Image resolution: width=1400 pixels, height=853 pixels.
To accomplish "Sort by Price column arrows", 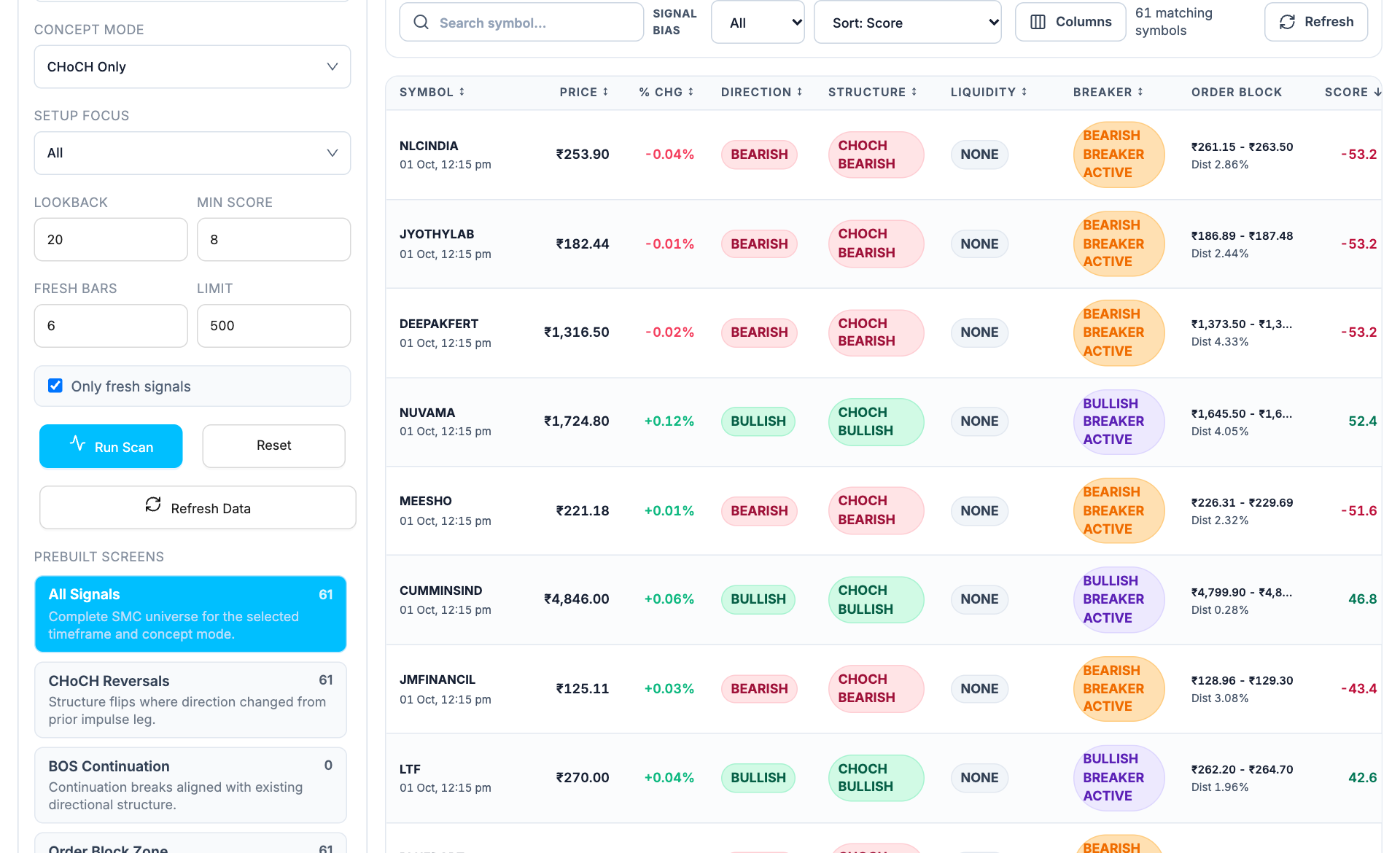I will [x=605, y=92].
